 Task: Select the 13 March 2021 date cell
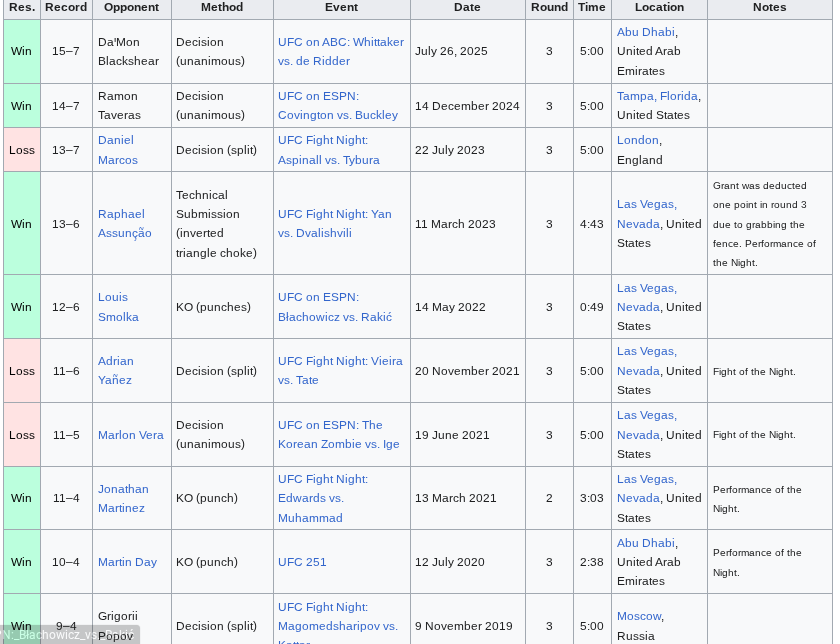[x=468, y=498]
